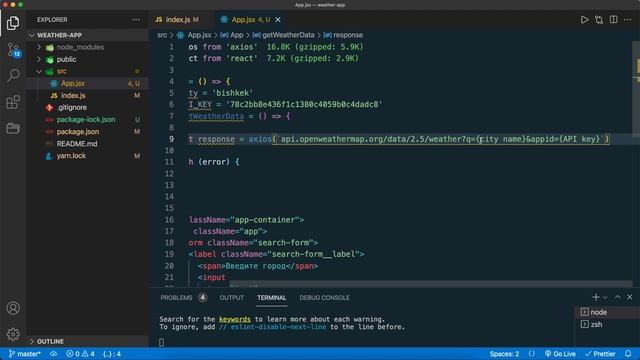Screen dimensions: 640x360
Task: Open the Search view in activity bar
Action: [13, 75]
